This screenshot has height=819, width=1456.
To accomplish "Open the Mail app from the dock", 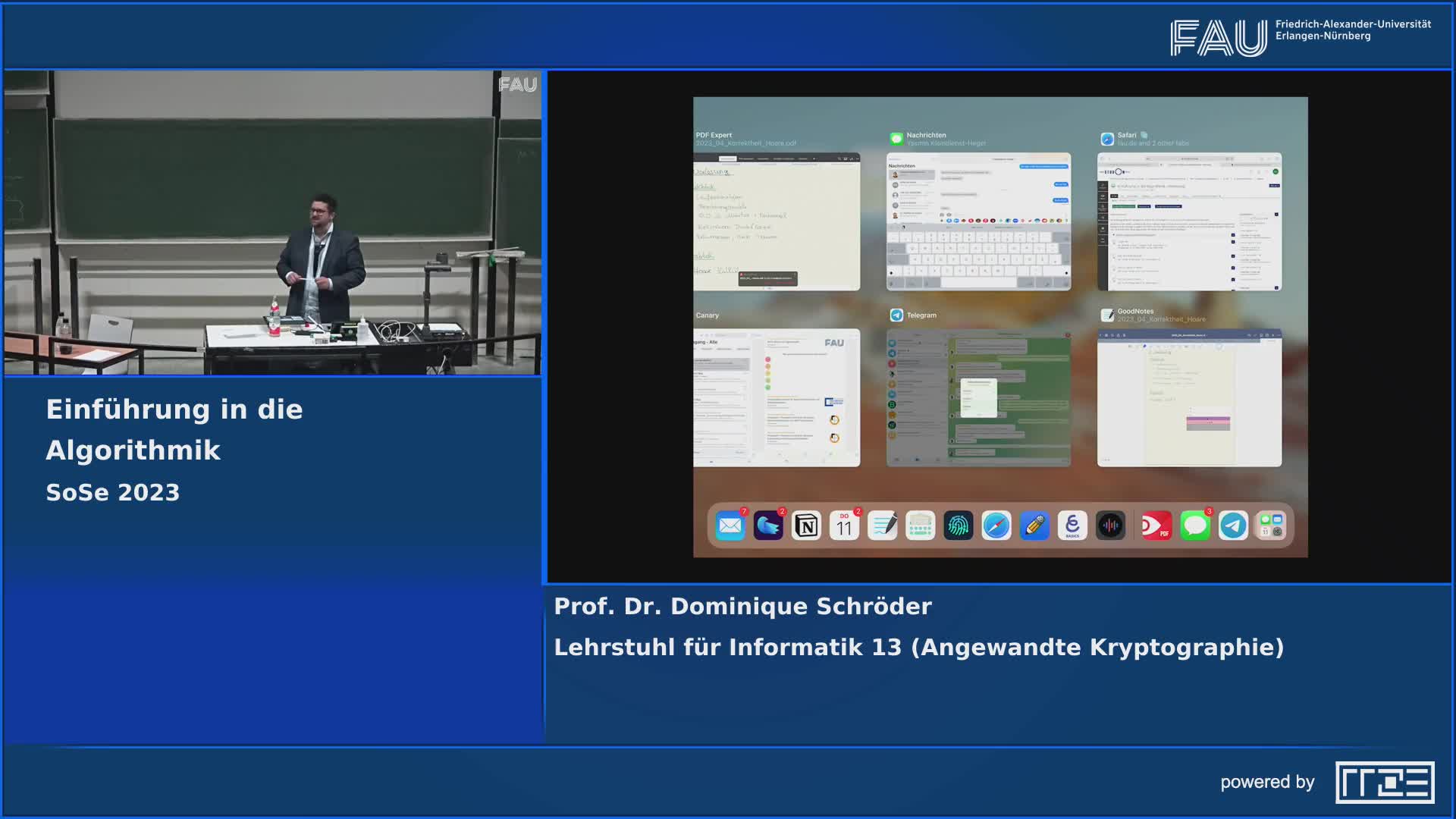I will 732,524.
